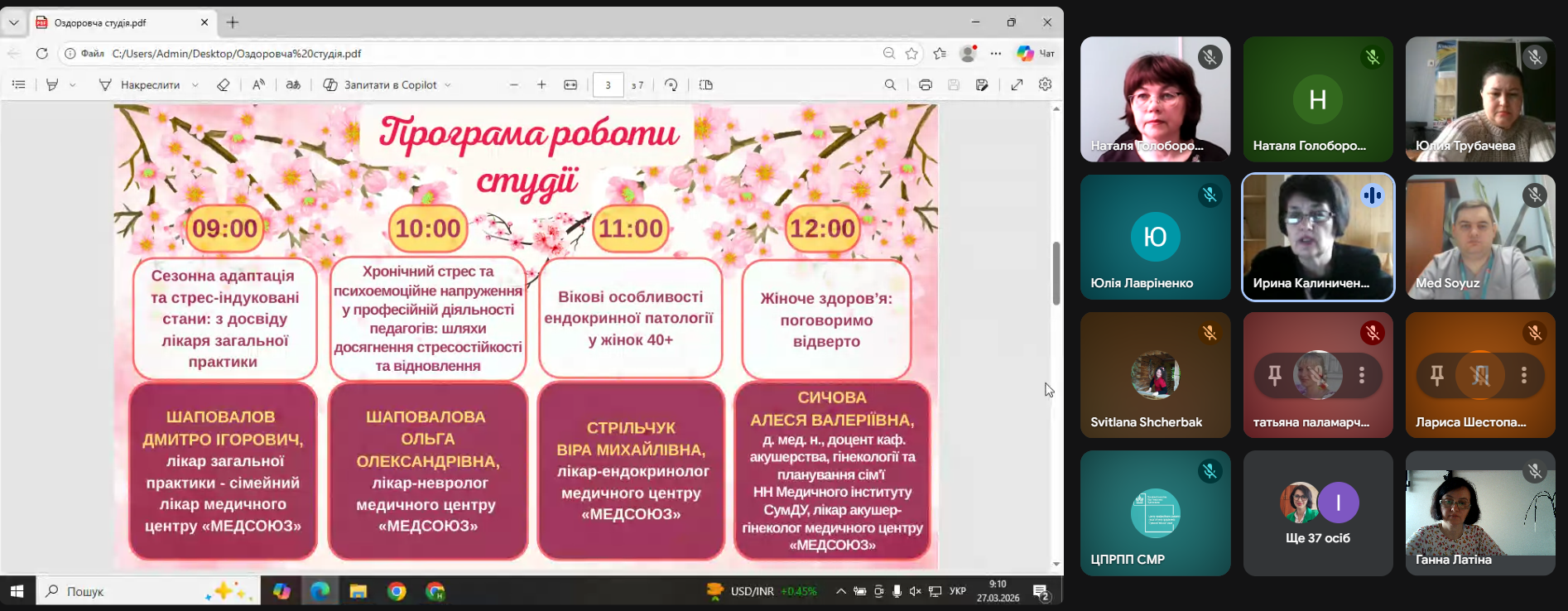Click the read aloud icon
1568x611 pixels.
click(x=259, y=84)
